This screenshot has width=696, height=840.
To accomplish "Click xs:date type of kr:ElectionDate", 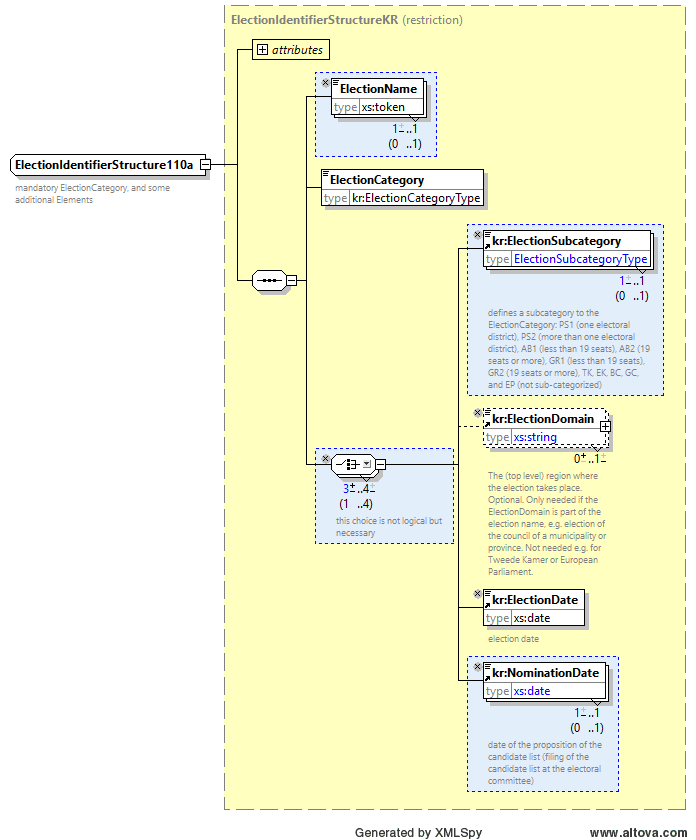I will pyautogui.click(x=532, y=618).
